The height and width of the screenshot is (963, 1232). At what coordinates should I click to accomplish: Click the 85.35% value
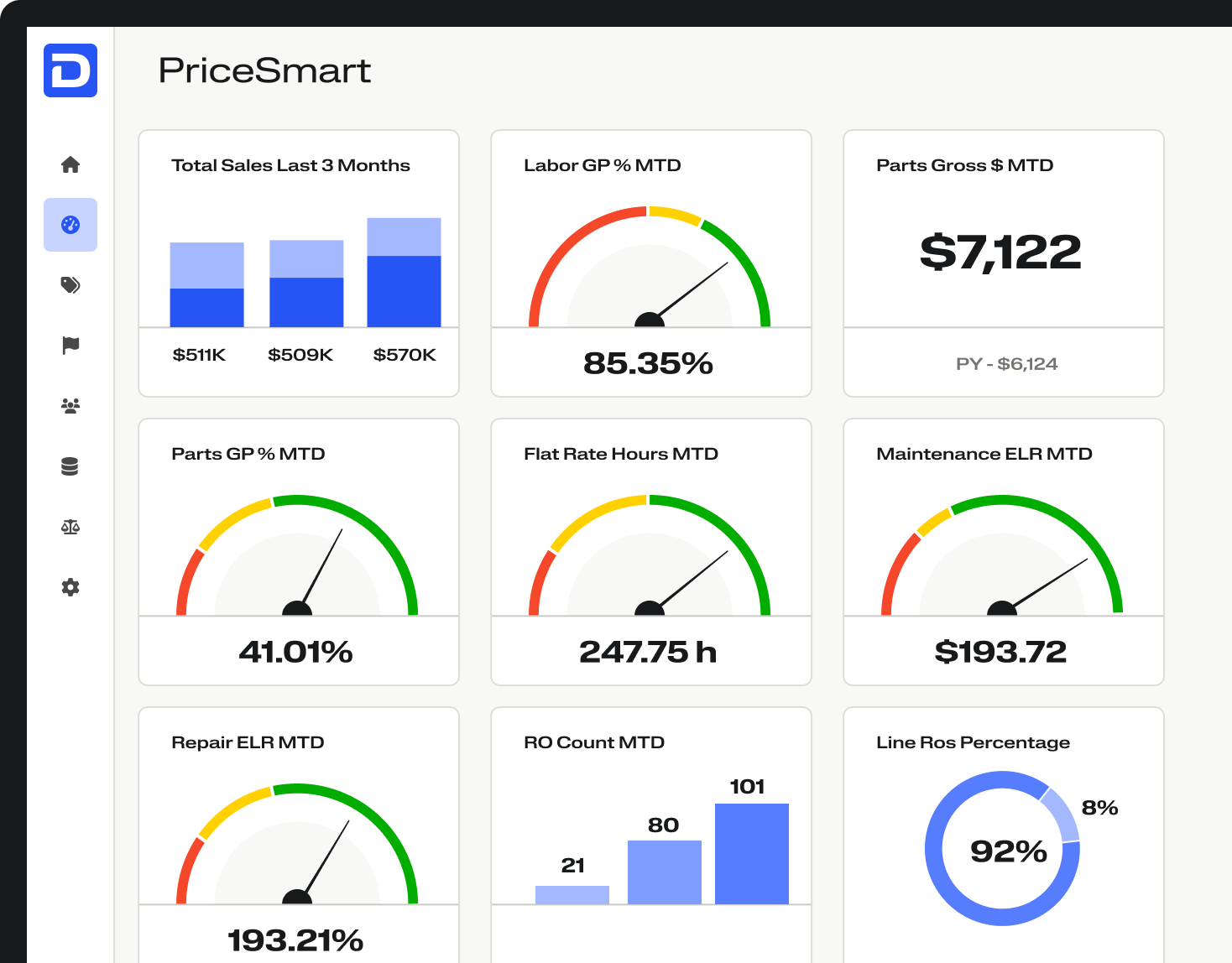click(x=648, y=363)
